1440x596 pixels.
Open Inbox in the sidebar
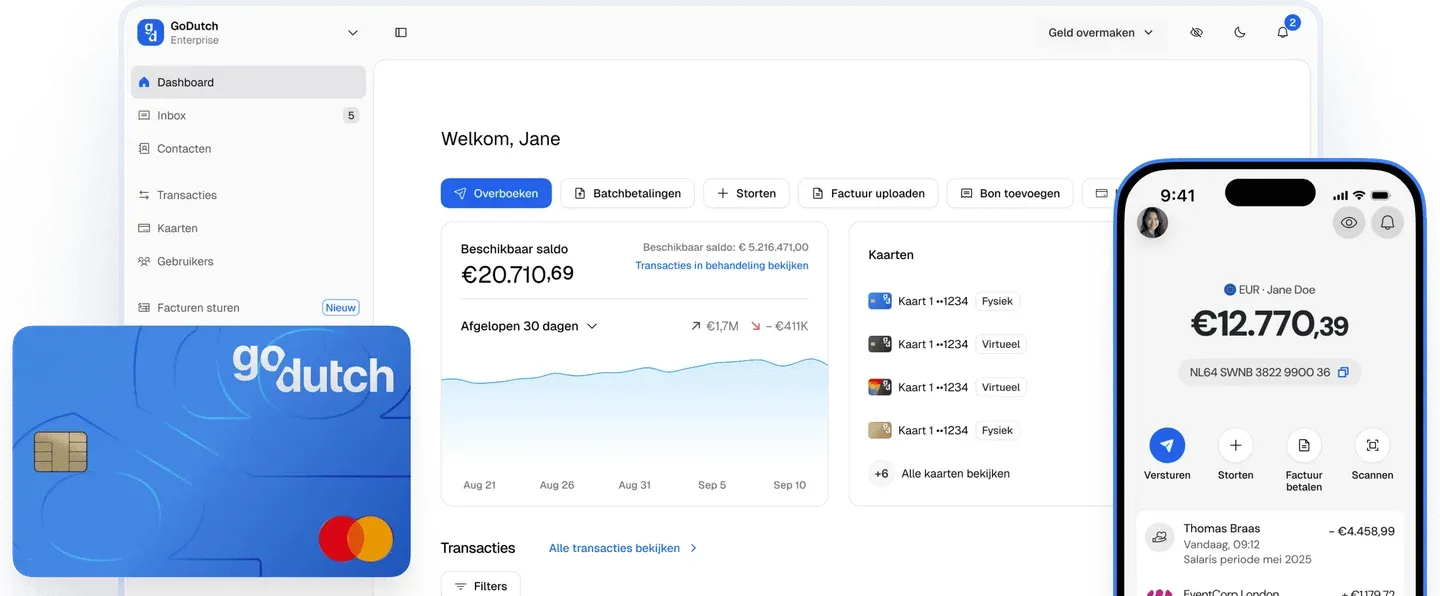coord(248,115)
